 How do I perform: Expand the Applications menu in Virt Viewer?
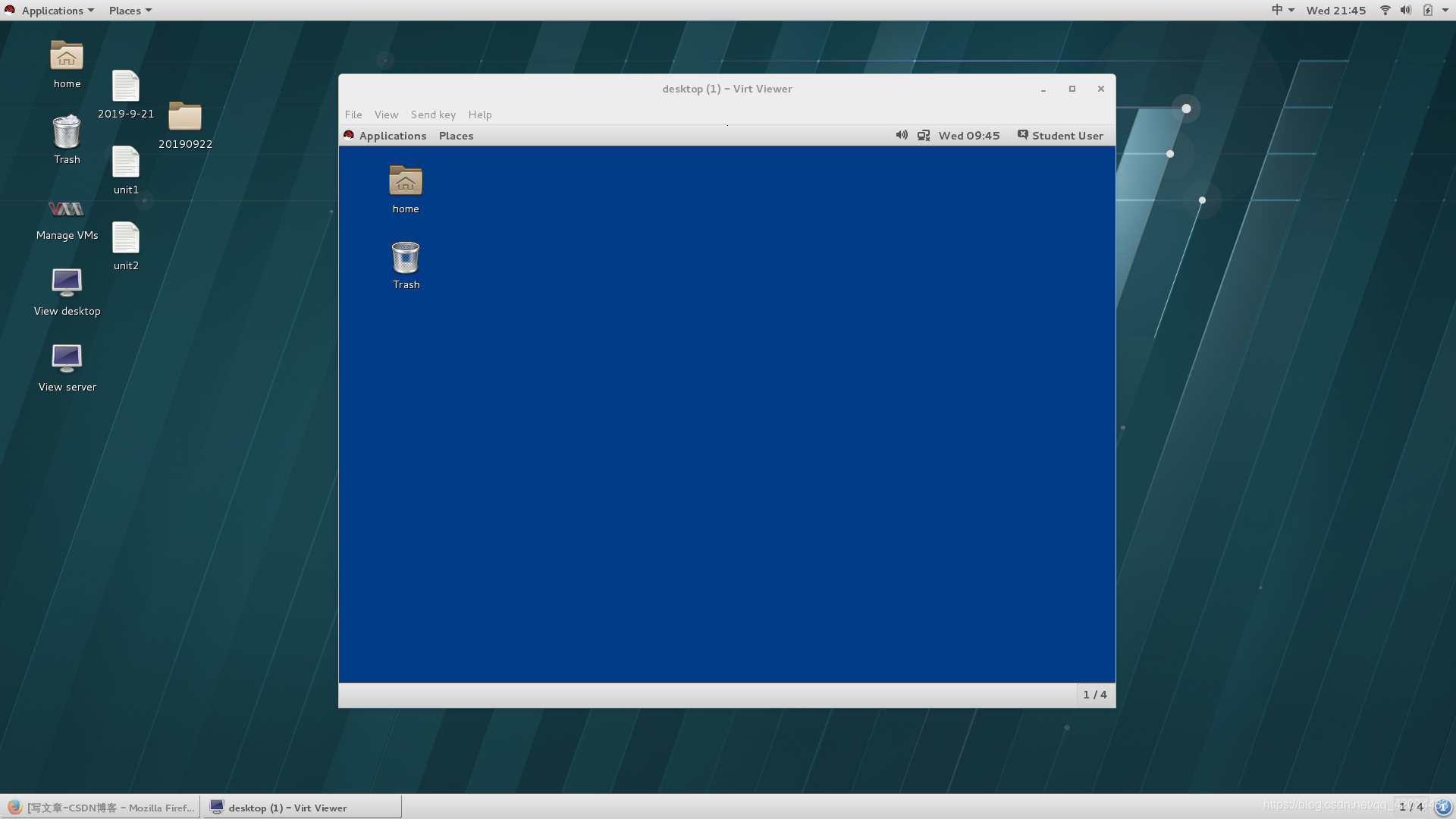(391, 135)
